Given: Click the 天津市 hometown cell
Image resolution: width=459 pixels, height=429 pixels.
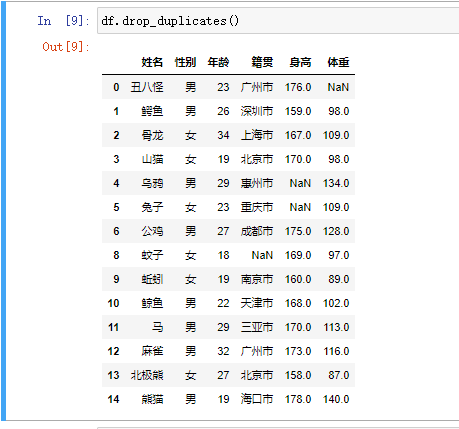Looking at the screenshot, I should click(x=257, y=303).
